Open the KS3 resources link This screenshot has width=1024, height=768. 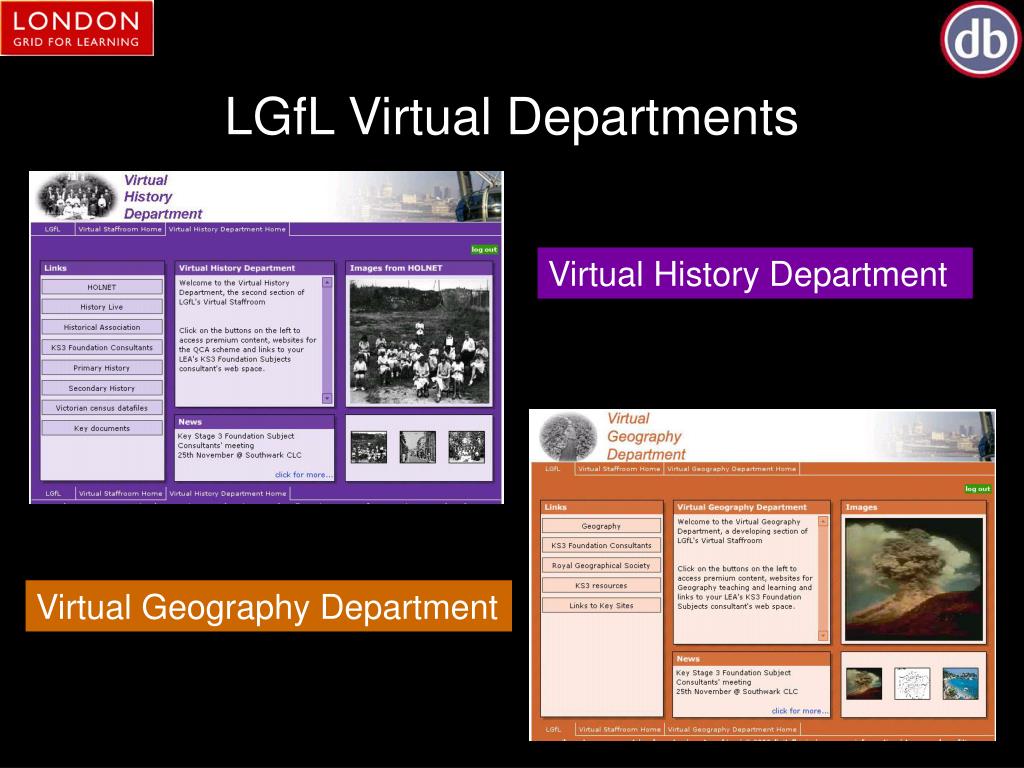click(601, 586)
